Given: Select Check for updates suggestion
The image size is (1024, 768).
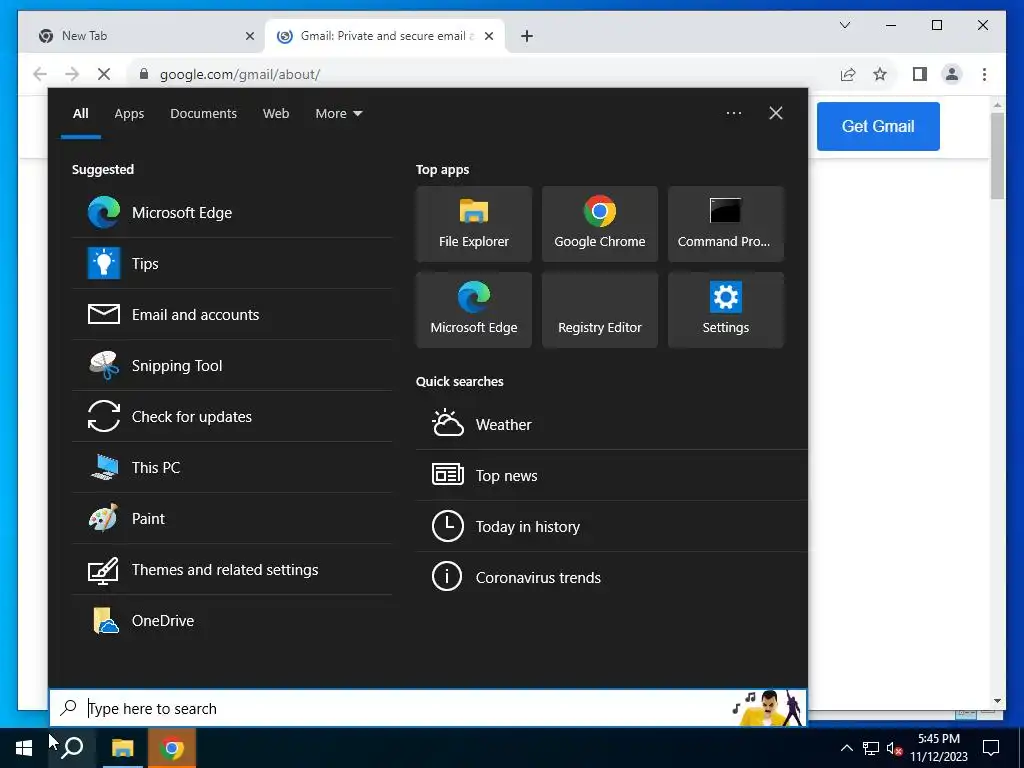Looking at the screenshot, I should [232, 416].
